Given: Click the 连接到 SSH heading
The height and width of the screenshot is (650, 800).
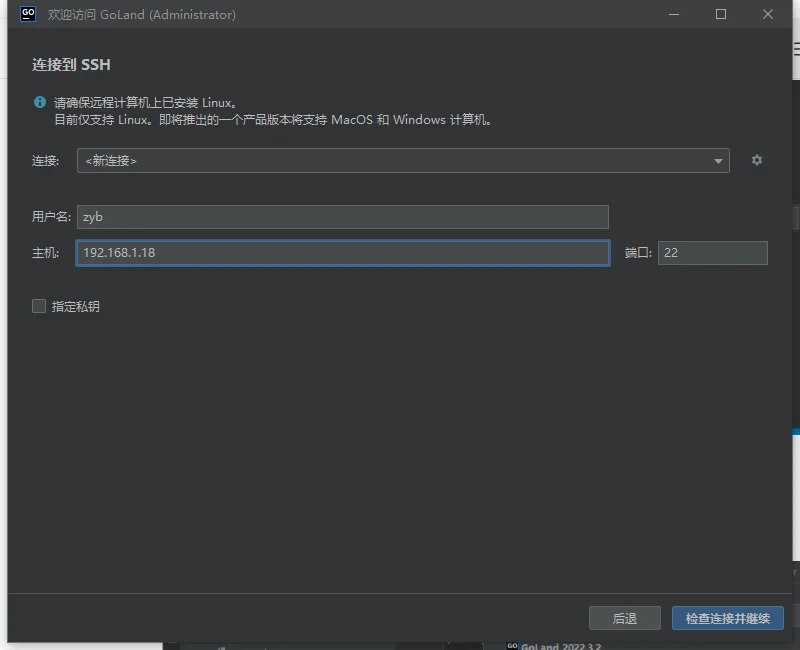Looking at the screenshot, I should point(71,65).
